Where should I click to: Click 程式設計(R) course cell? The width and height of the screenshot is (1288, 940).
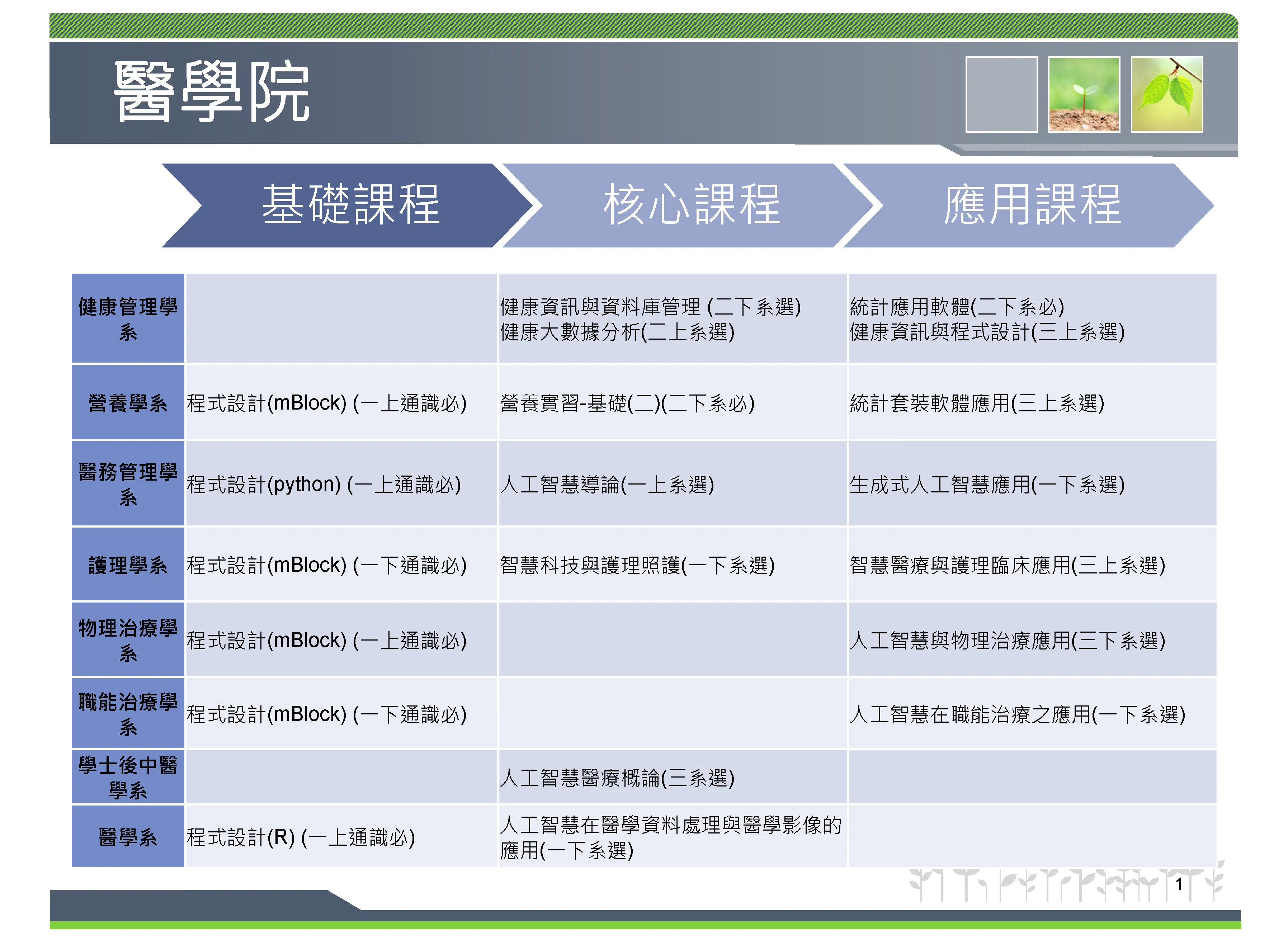[x=300, y=837]
